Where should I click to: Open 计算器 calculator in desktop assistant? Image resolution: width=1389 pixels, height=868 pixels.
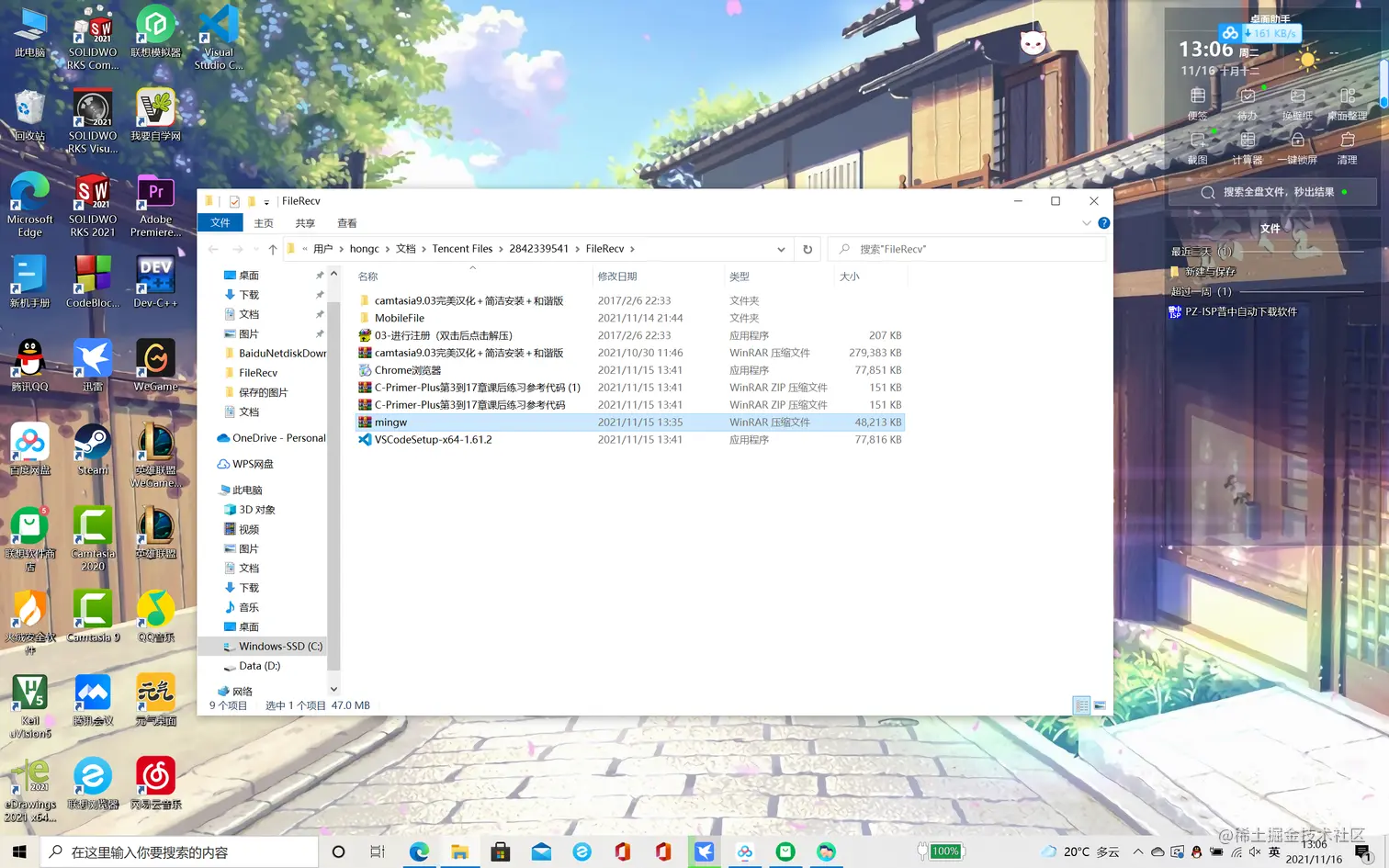tap(1248, 148)
